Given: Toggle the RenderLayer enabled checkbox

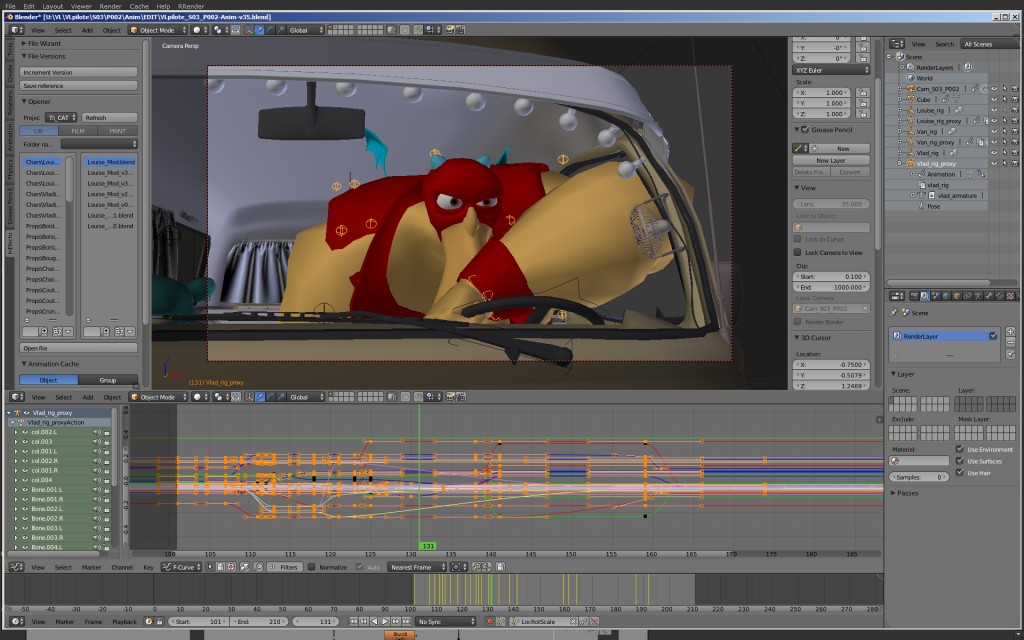Looking at the screenshot, I should (x=993, y=336).
